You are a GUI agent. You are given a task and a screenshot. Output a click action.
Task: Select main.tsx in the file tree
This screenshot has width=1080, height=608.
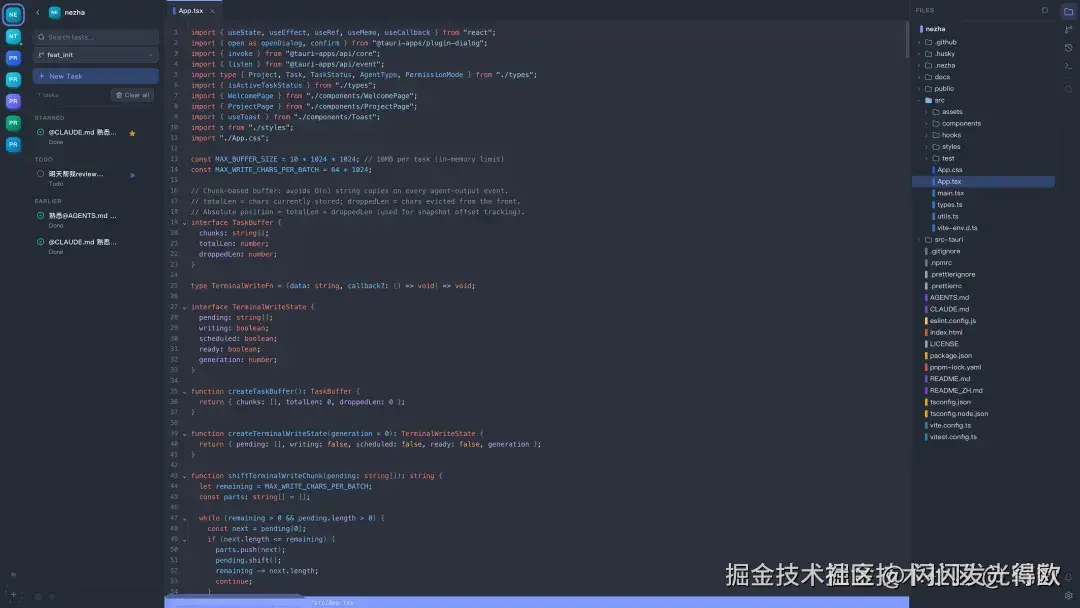point(950,193)
